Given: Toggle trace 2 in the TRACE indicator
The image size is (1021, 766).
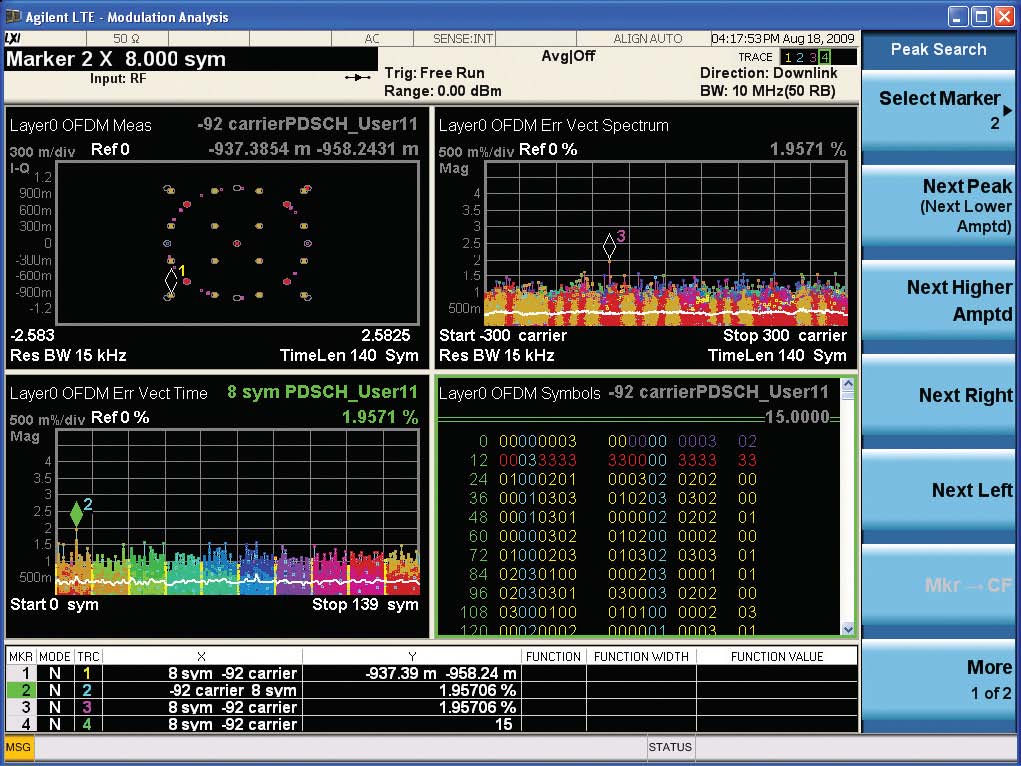Looking at the screenshot, I should [x=800, y=57].
